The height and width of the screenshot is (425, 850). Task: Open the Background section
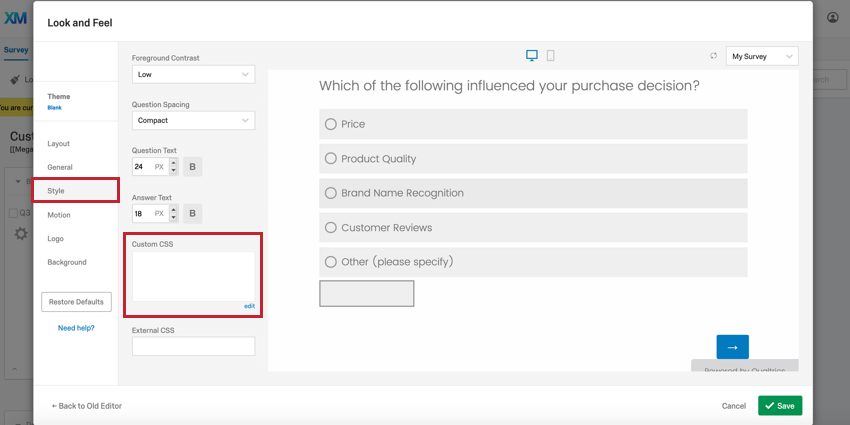pos(67,262)
